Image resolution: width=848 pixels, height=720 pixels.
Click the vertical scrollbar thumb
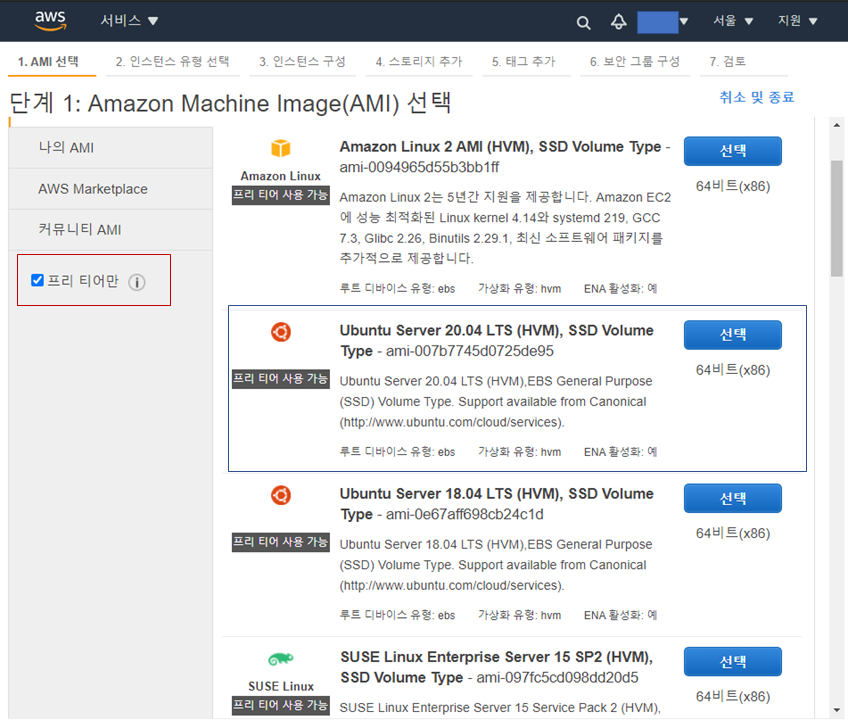(837, 219)
